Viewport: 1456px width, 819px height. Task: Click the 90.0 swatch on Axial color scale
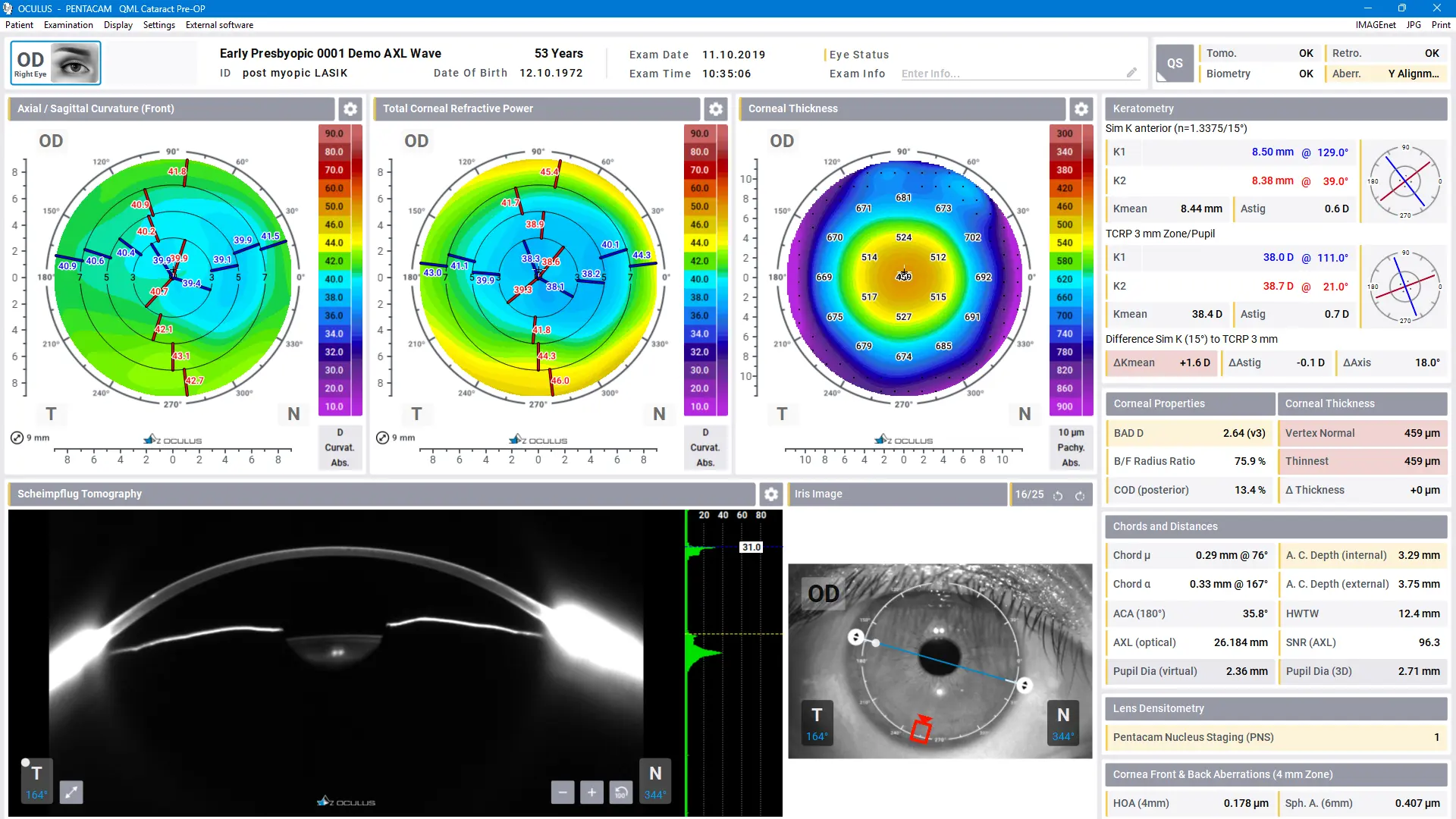(x=334, y=133)
